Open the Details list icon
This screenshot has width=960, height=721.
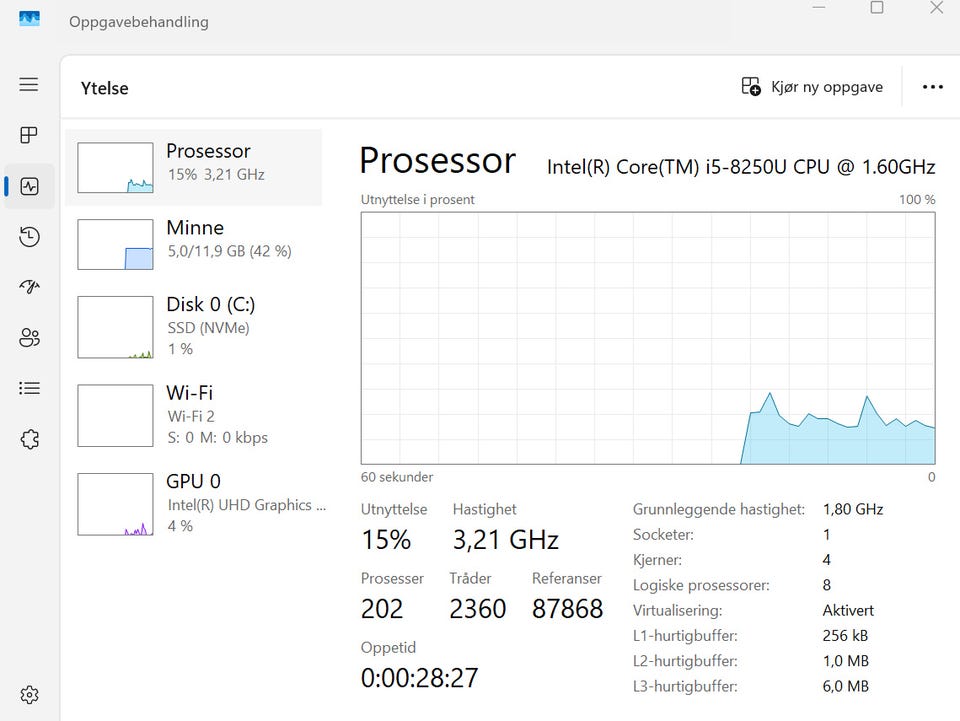(x=29, y=388)
